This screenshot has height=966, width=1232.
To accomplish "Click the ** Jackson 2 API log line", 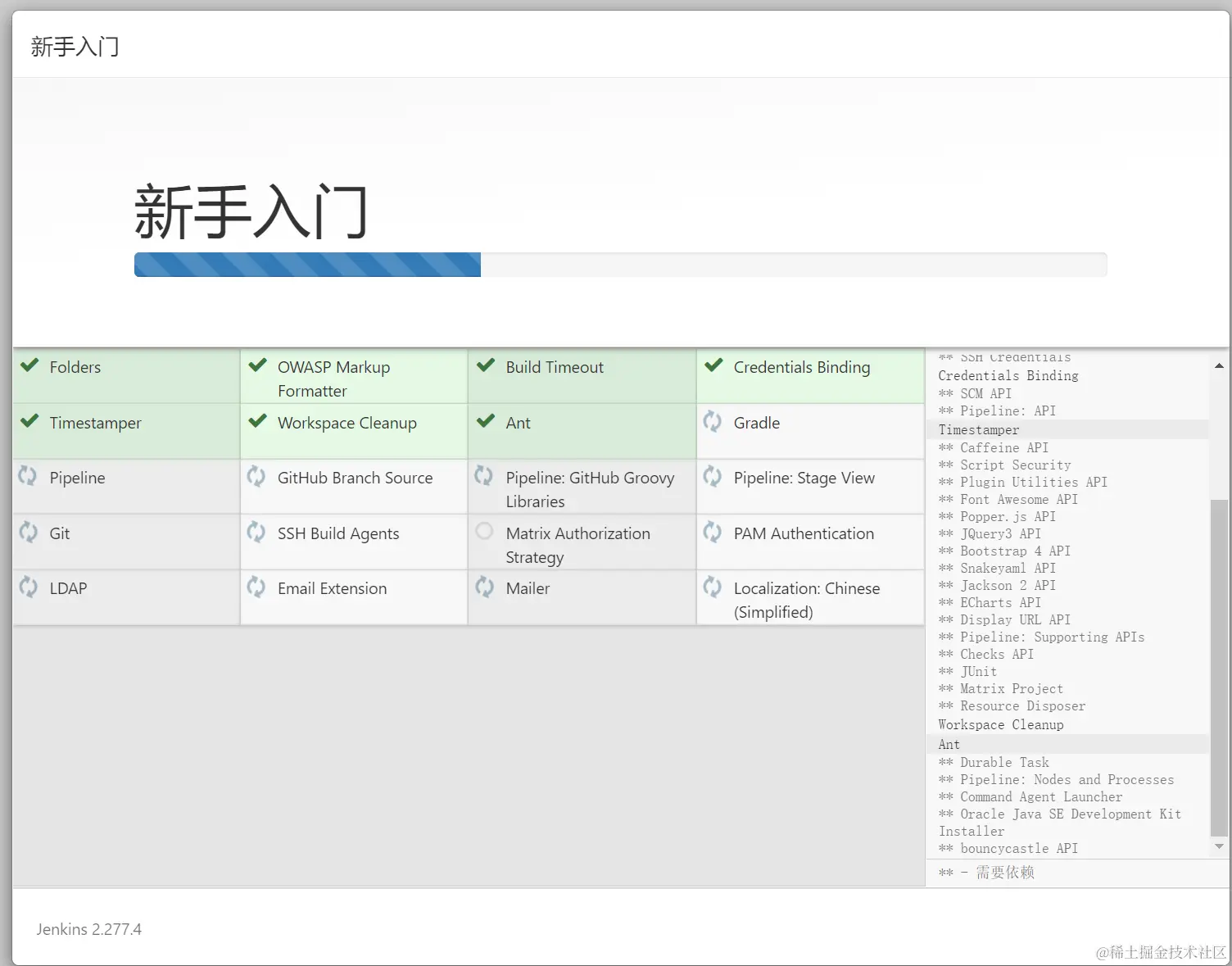I will click(997, 585).
